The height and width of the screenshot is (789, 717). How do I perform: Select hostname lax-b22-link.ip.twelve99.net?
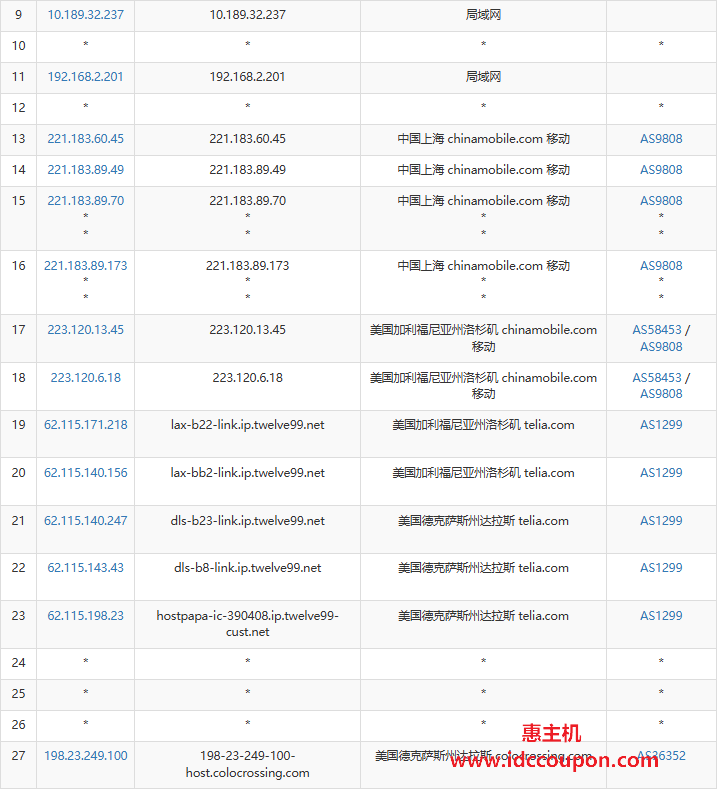click(248, 425)
